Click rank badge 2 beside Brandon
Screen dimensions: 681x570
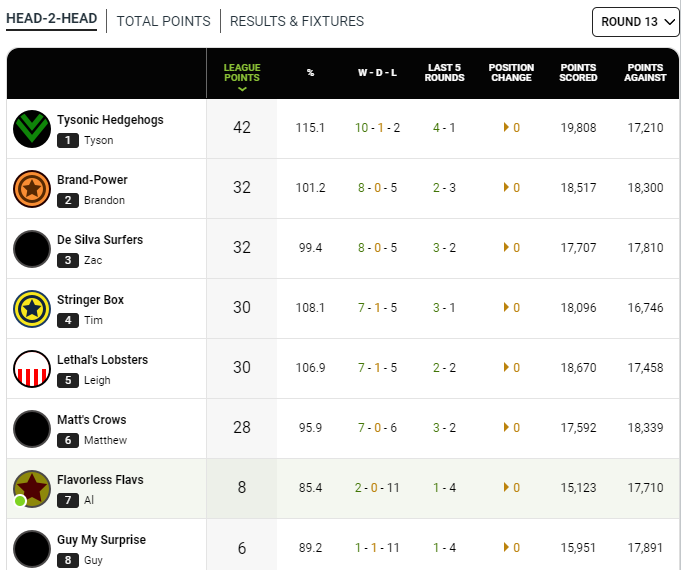(68, 200)
